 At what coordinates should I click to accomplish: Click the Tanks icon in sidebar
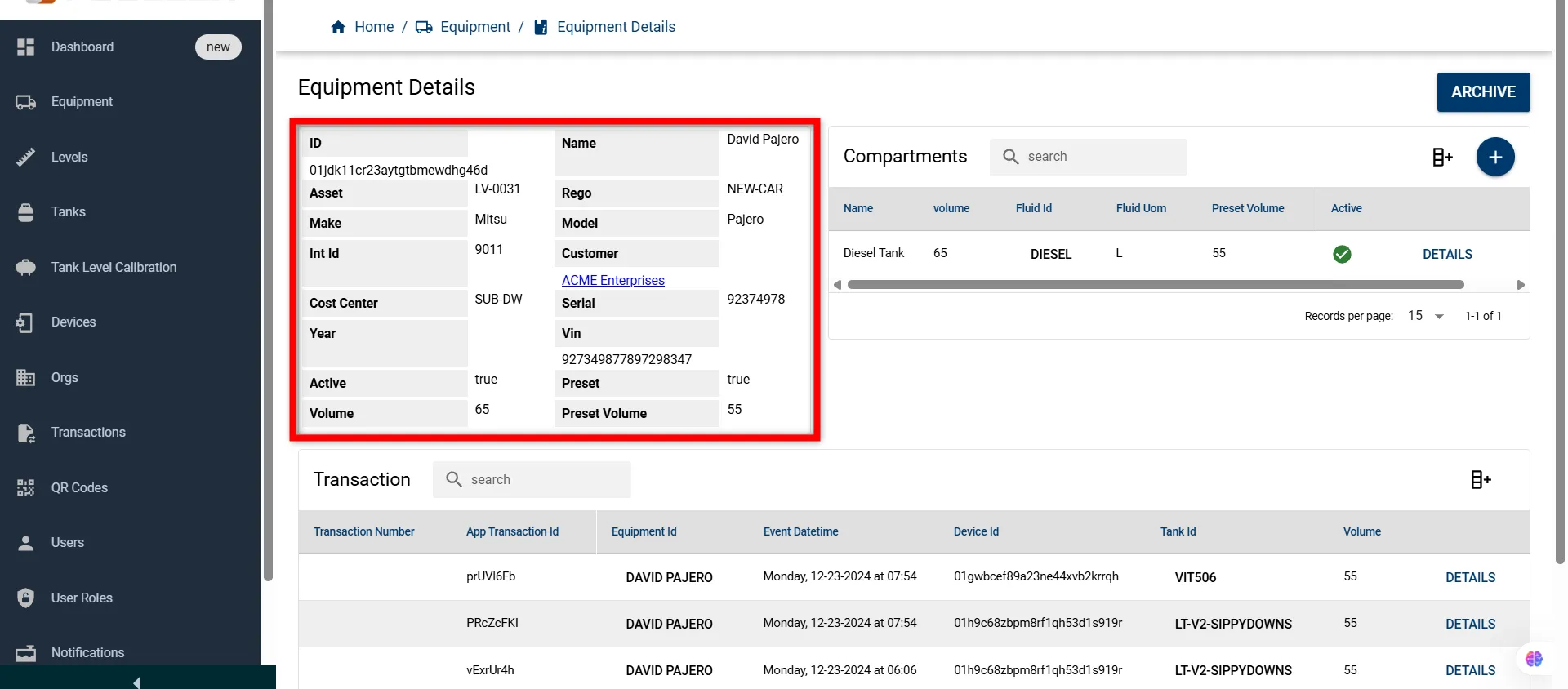point(26,212)
